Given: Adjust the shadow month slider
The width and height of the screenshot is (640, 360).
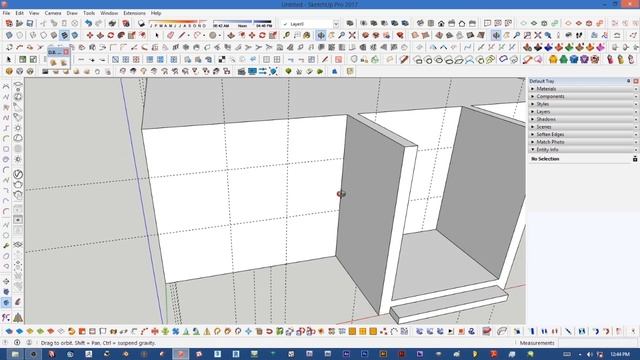Looking at the screenshot, I should coord(177,23).
